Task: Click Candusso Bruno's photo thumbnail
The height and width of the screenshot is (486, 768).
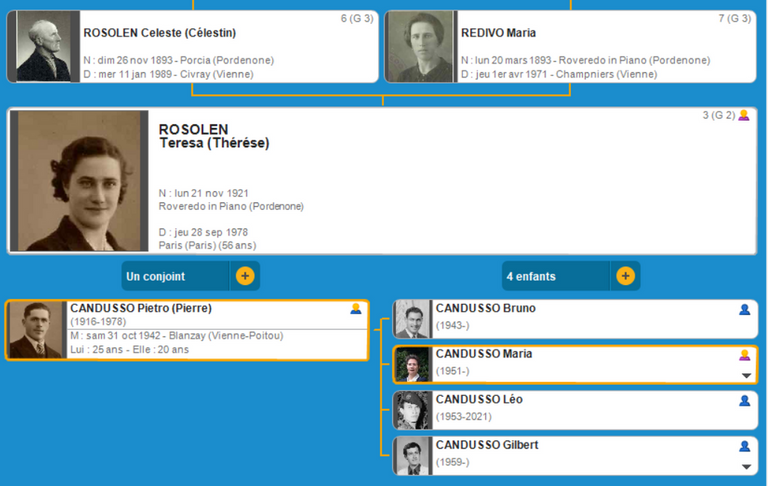Action: [411, 320]
